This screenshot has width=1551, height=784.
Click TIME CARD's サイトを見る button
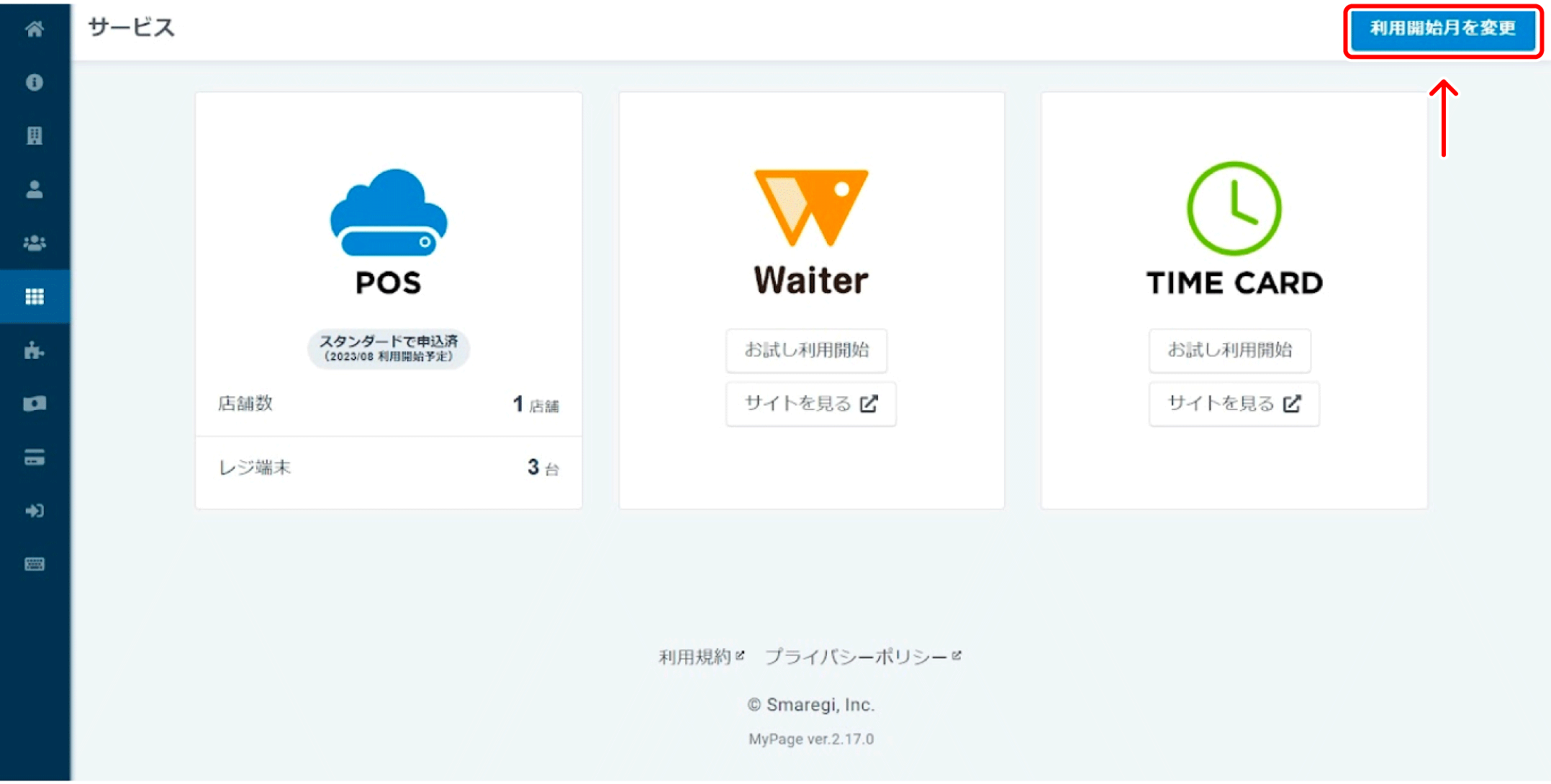pyautogui.click(x=1234, y=404)
